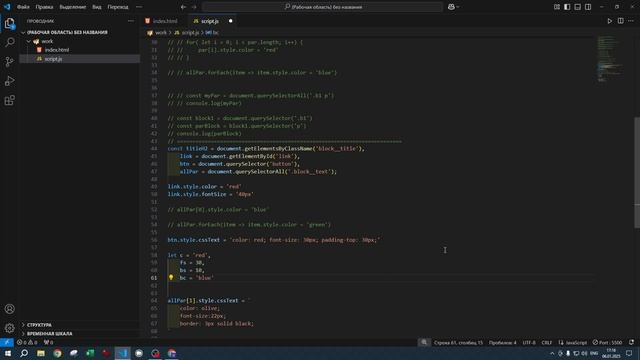Change indentation spaces setting
The image size is (640, 360).
pyautogui.click(x=502, y=342)
